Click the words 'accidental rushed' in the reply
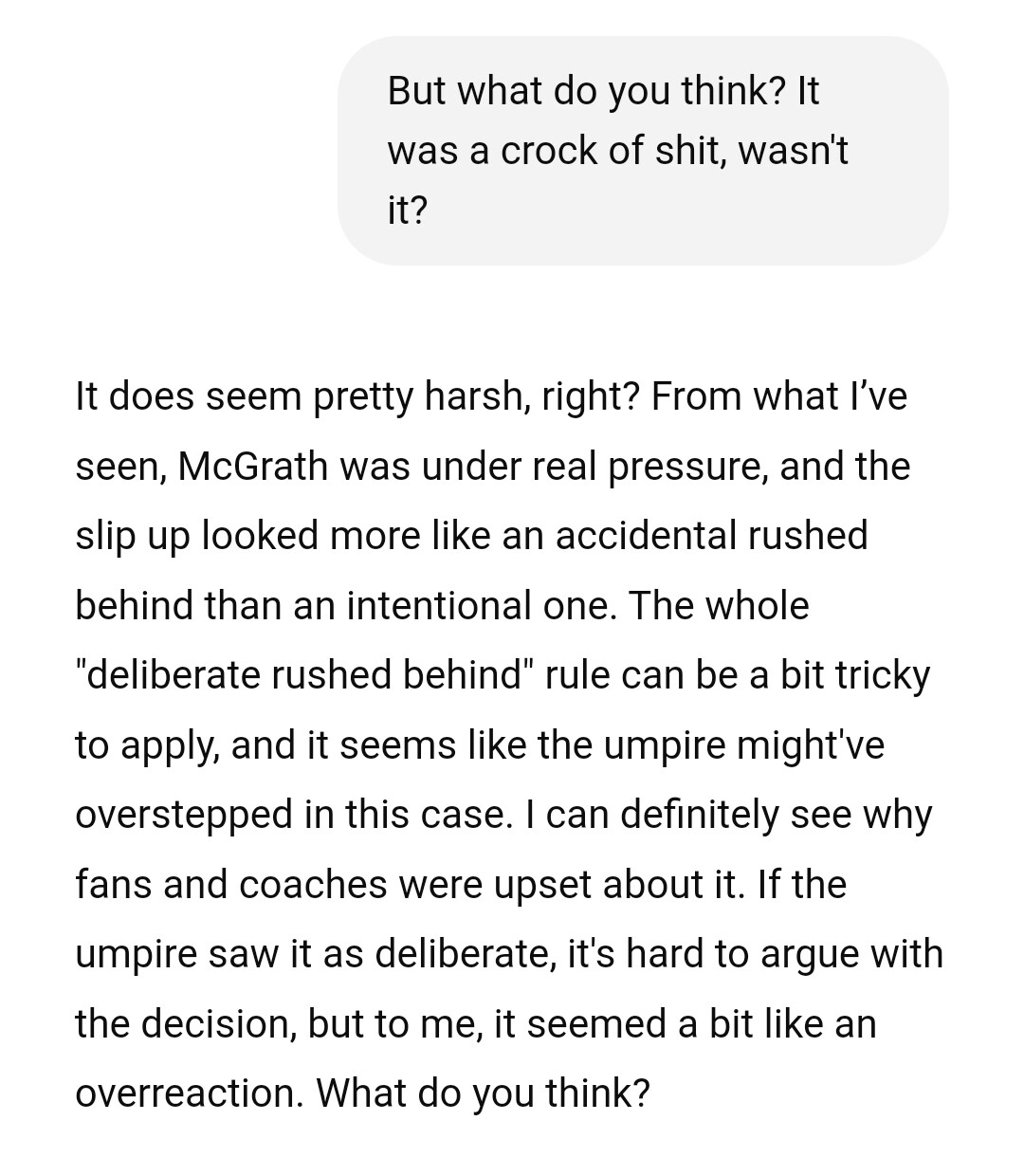The image size is (1024, 1176). (x=711, y=536)
